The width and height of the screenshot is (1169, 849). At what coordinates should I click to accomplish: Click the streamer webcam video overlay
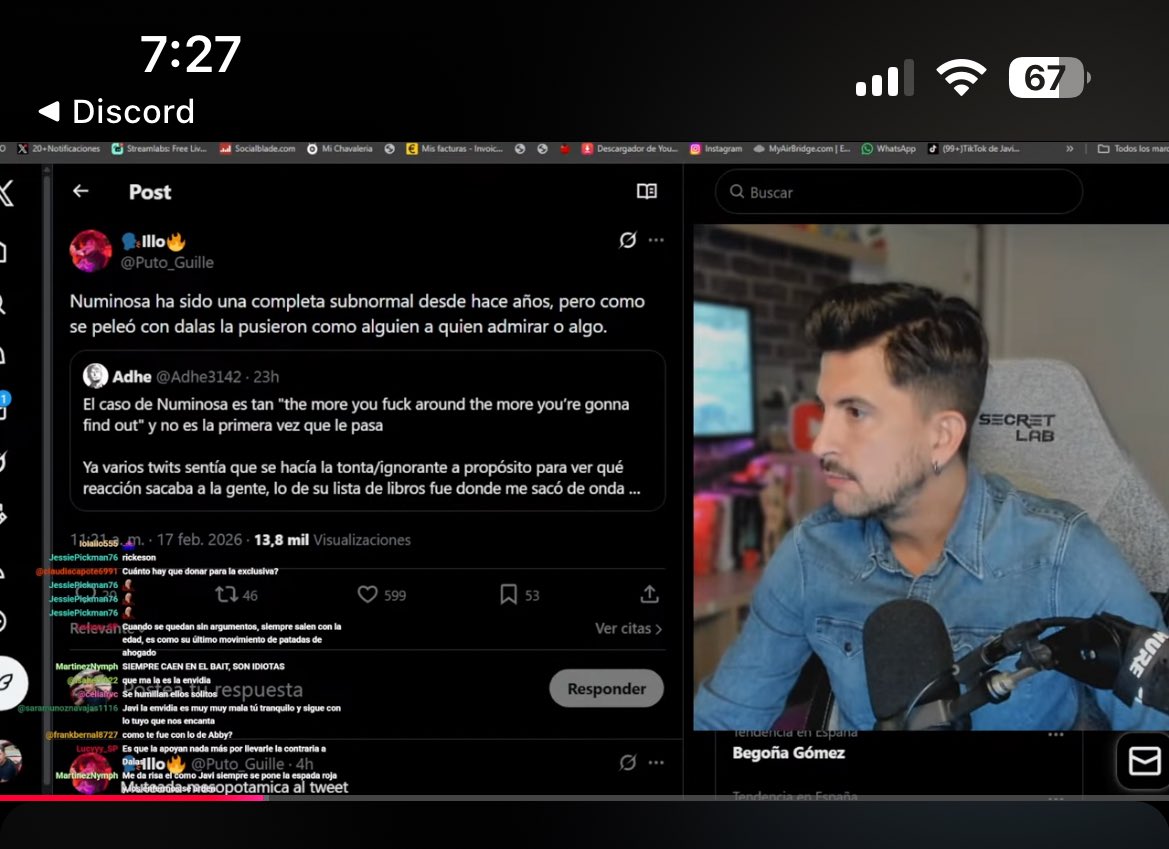point(931,477)
